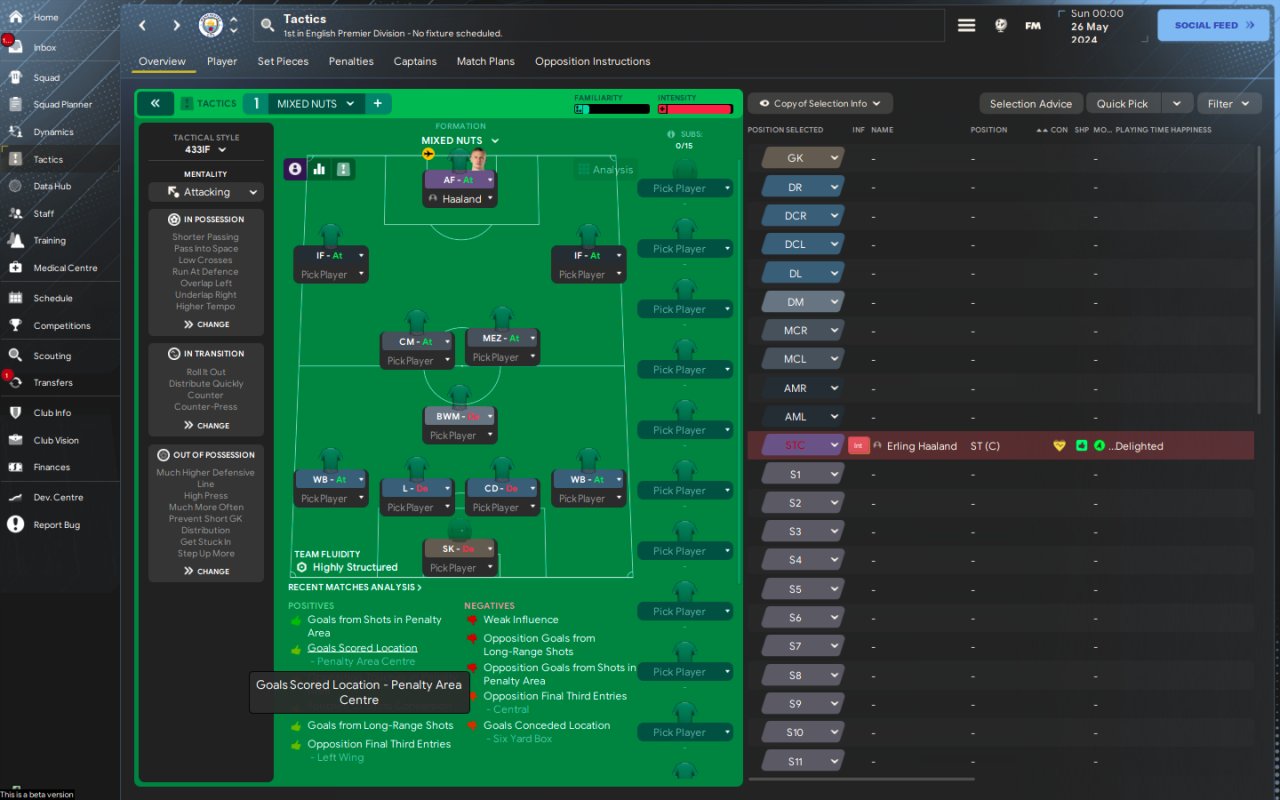Open the Opposition Instructions tab
This screenshot has width=1280, height=800.
pos(593,61)
